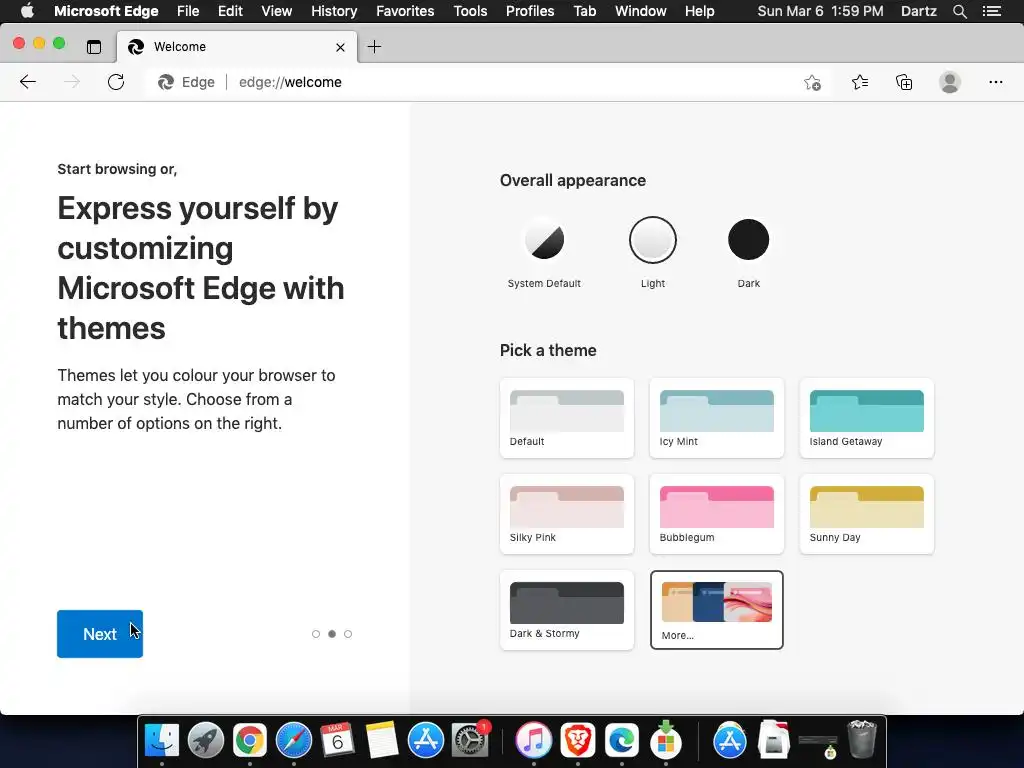Open Settings and more ellipsis menu
Viewport: 1024px width, 768px height.
[x=995, y=82]
